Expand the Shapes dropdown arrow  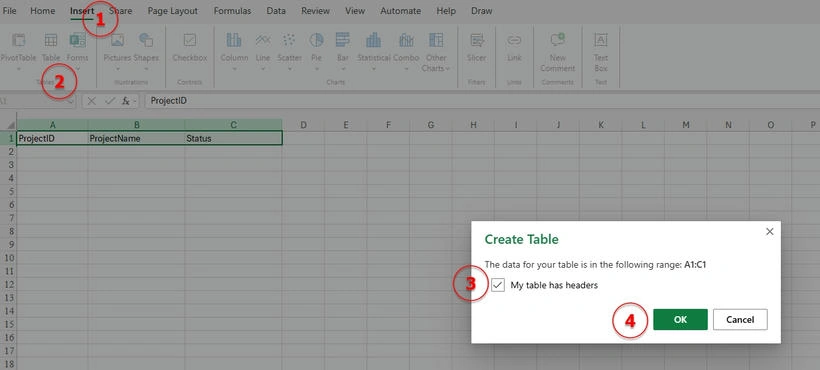(146, 68)
